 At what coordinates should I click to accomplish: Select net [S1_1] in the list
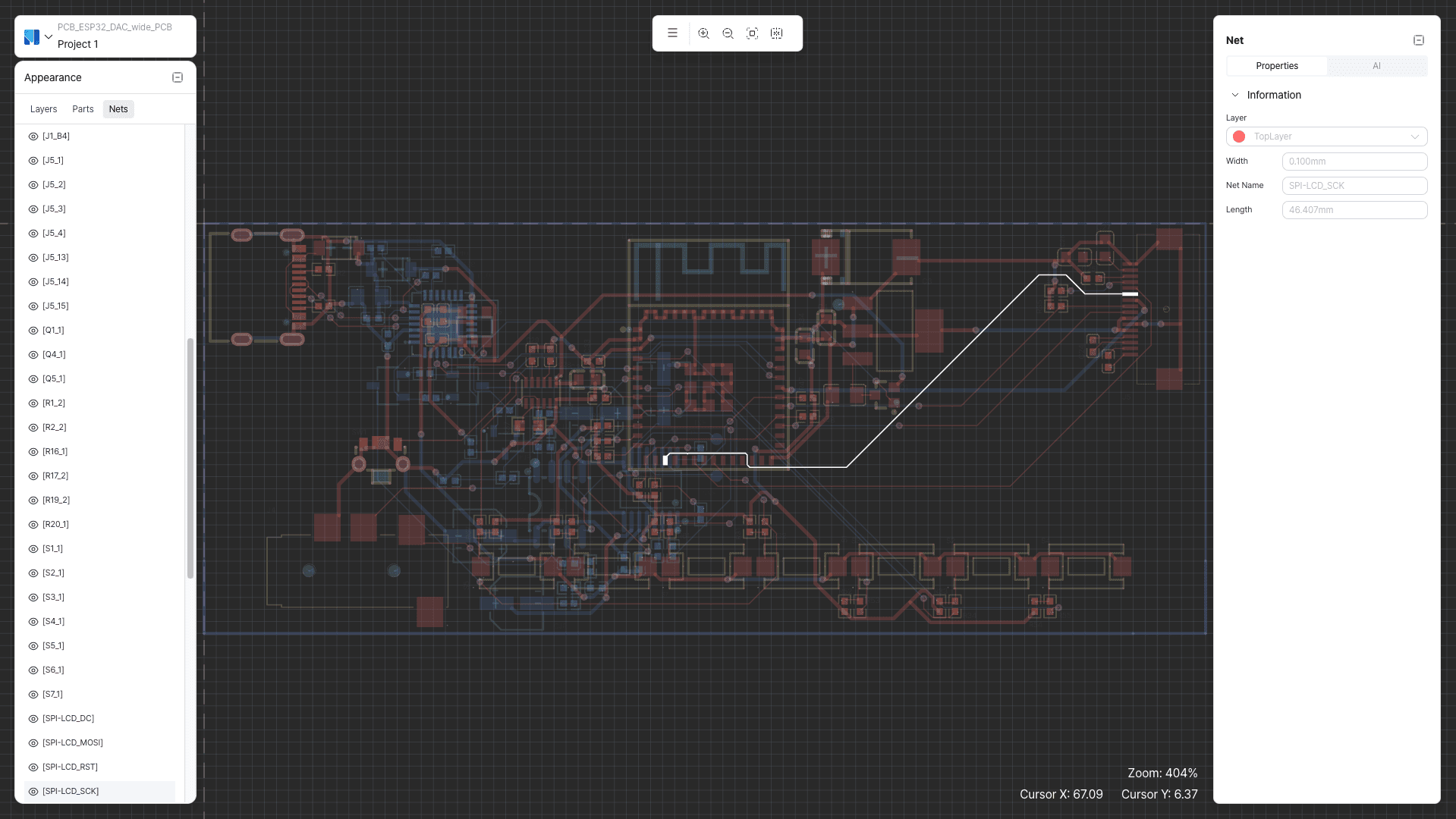(99, 548)
